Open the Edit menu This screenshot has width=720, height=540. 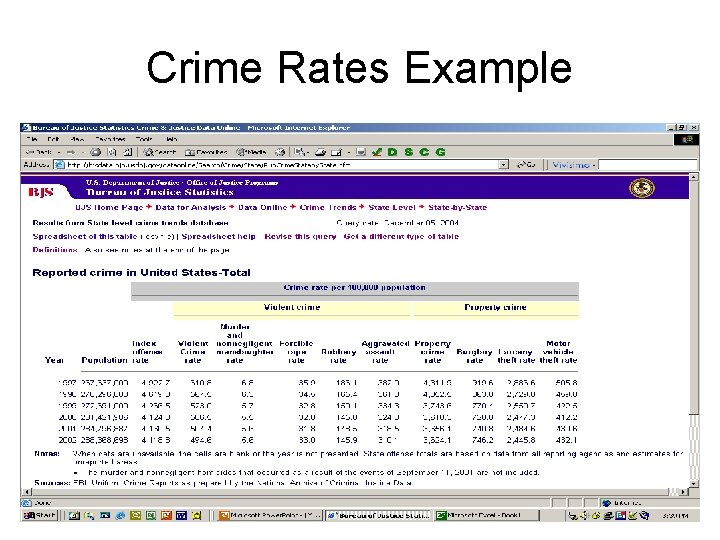coord(53,139)
